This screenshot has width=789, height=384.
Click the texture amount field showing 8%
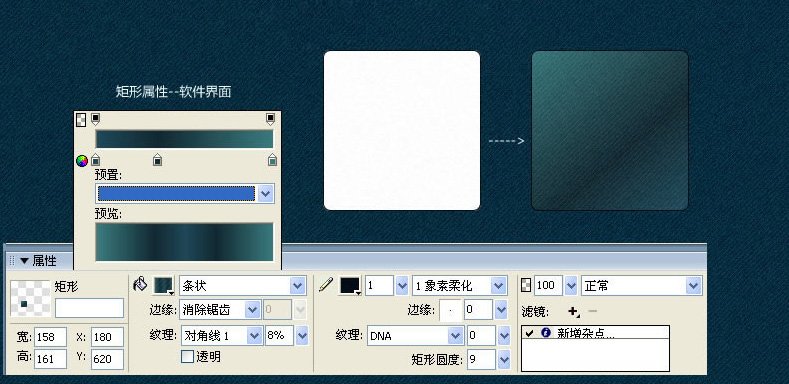click(x=279, y=336)
